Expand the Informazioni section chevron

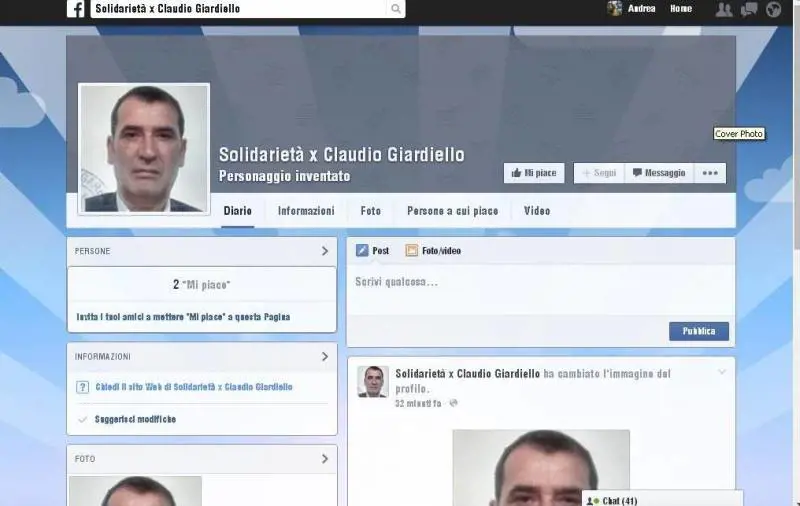coord(325,356)
